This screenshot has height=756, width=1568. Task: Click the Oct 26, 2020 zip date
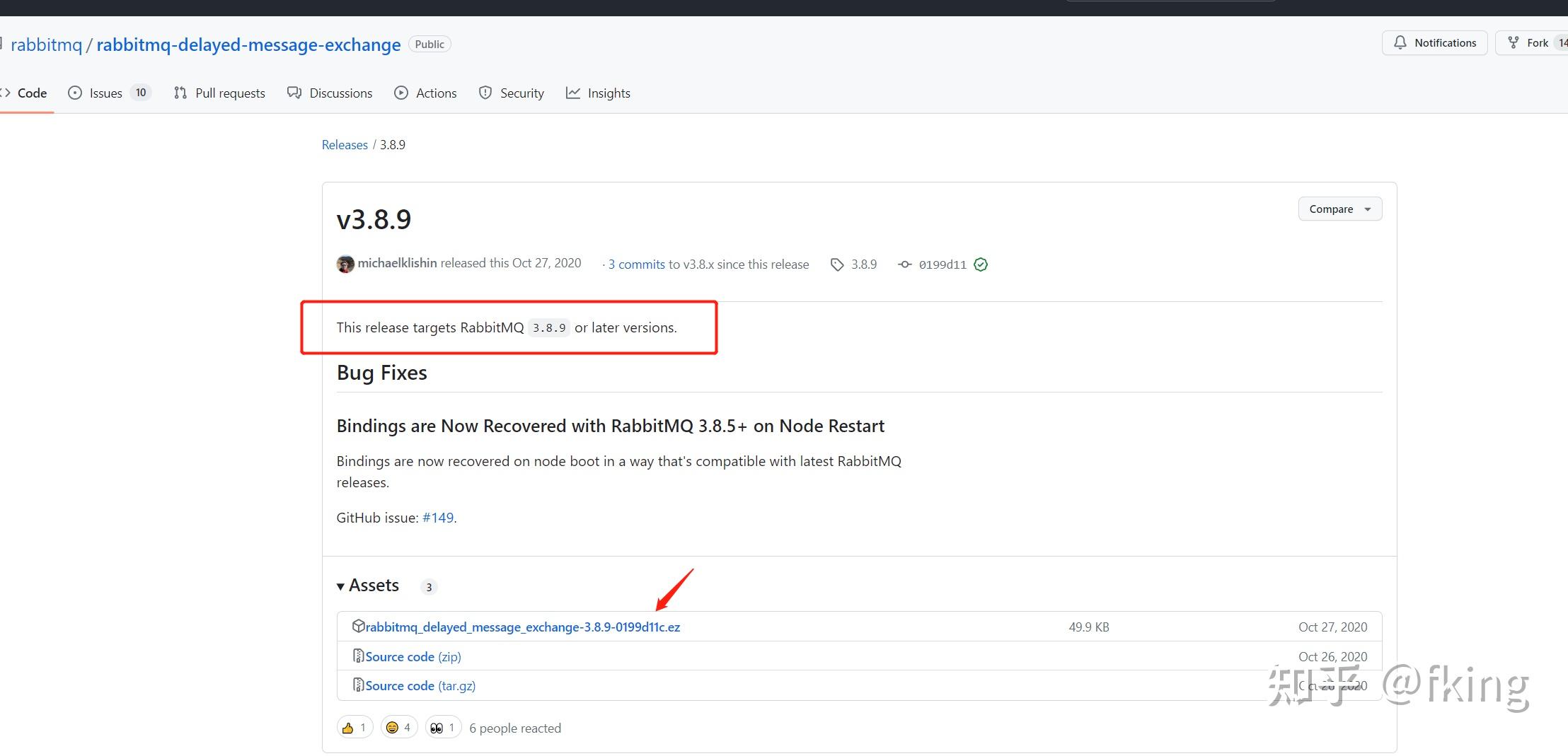pos(1333,656)
